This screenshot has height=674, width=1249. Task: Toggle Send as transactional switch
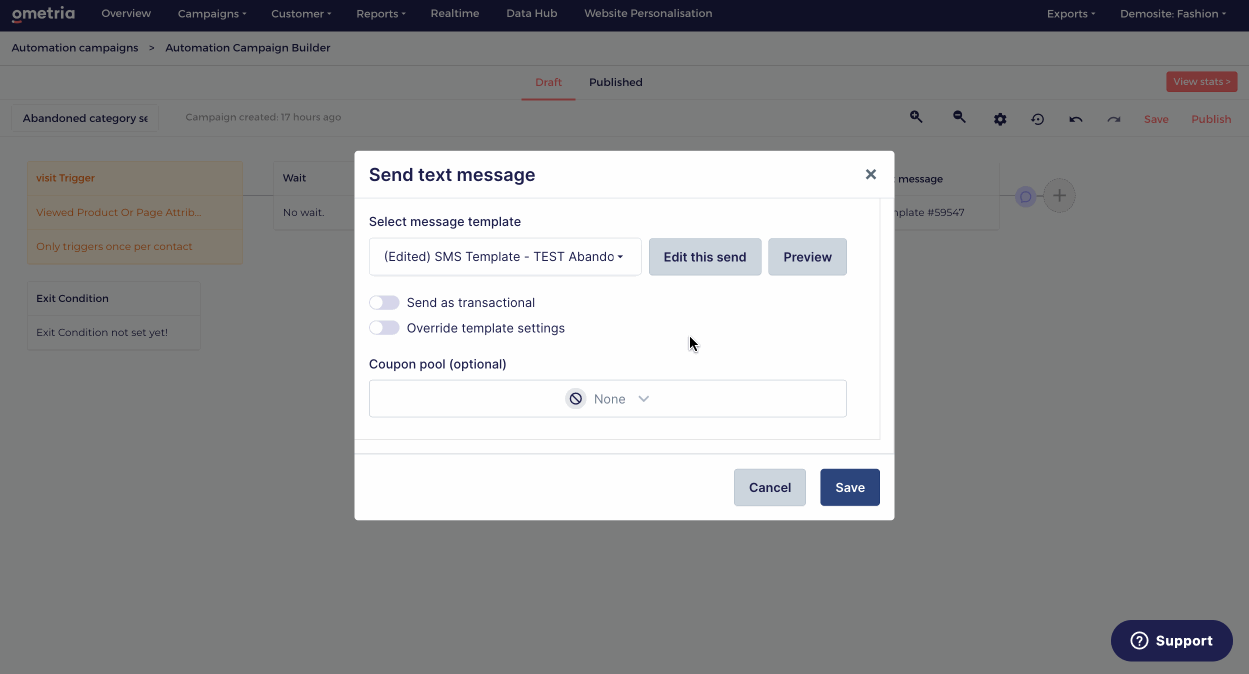384,303
